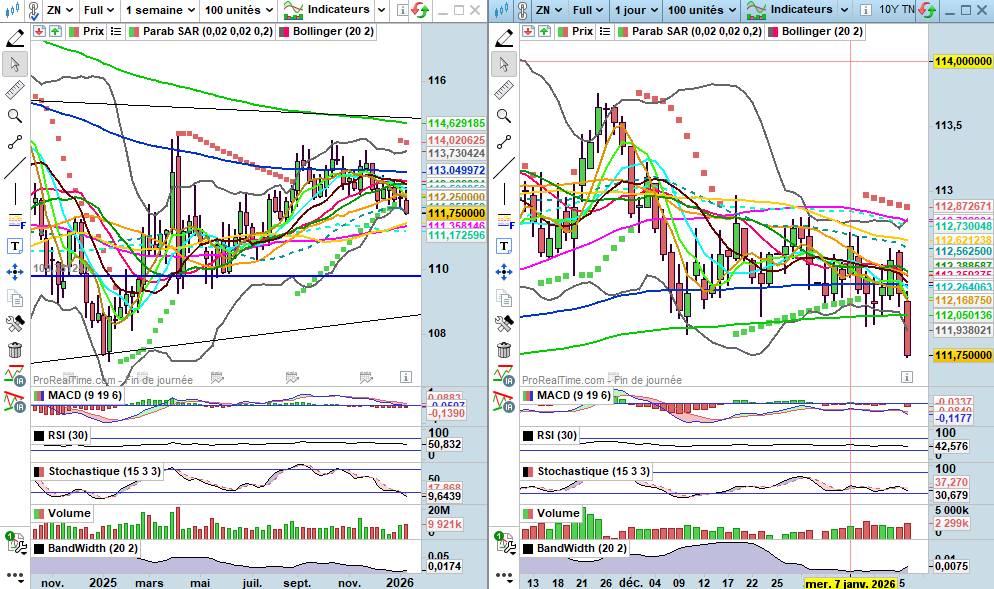
Task: Toggle the chain link icon in left chart header
Action: (33, 10)
